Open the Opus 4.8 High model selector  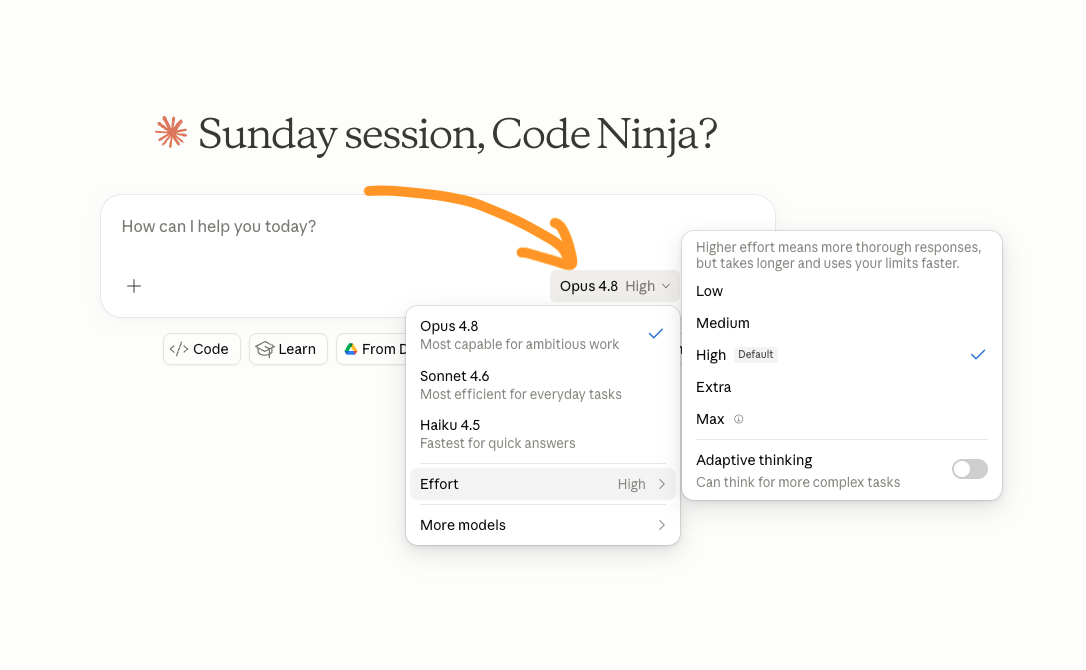pyautogui.click(x=614, y=286)
